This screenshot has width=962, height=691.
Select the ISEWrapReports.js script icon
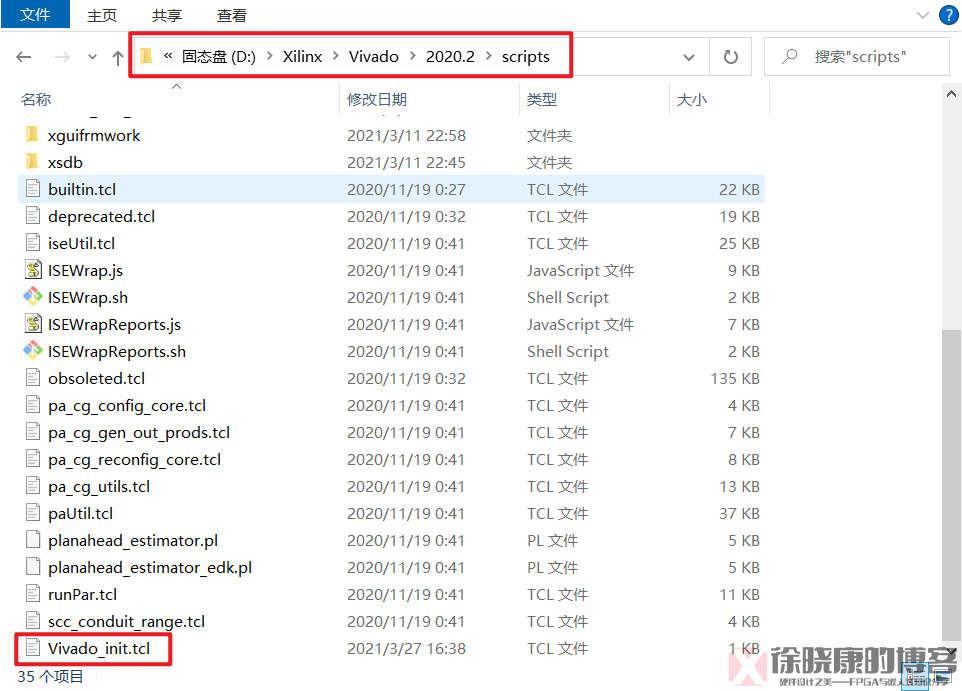pyautogui.click(x=33, y=323)
